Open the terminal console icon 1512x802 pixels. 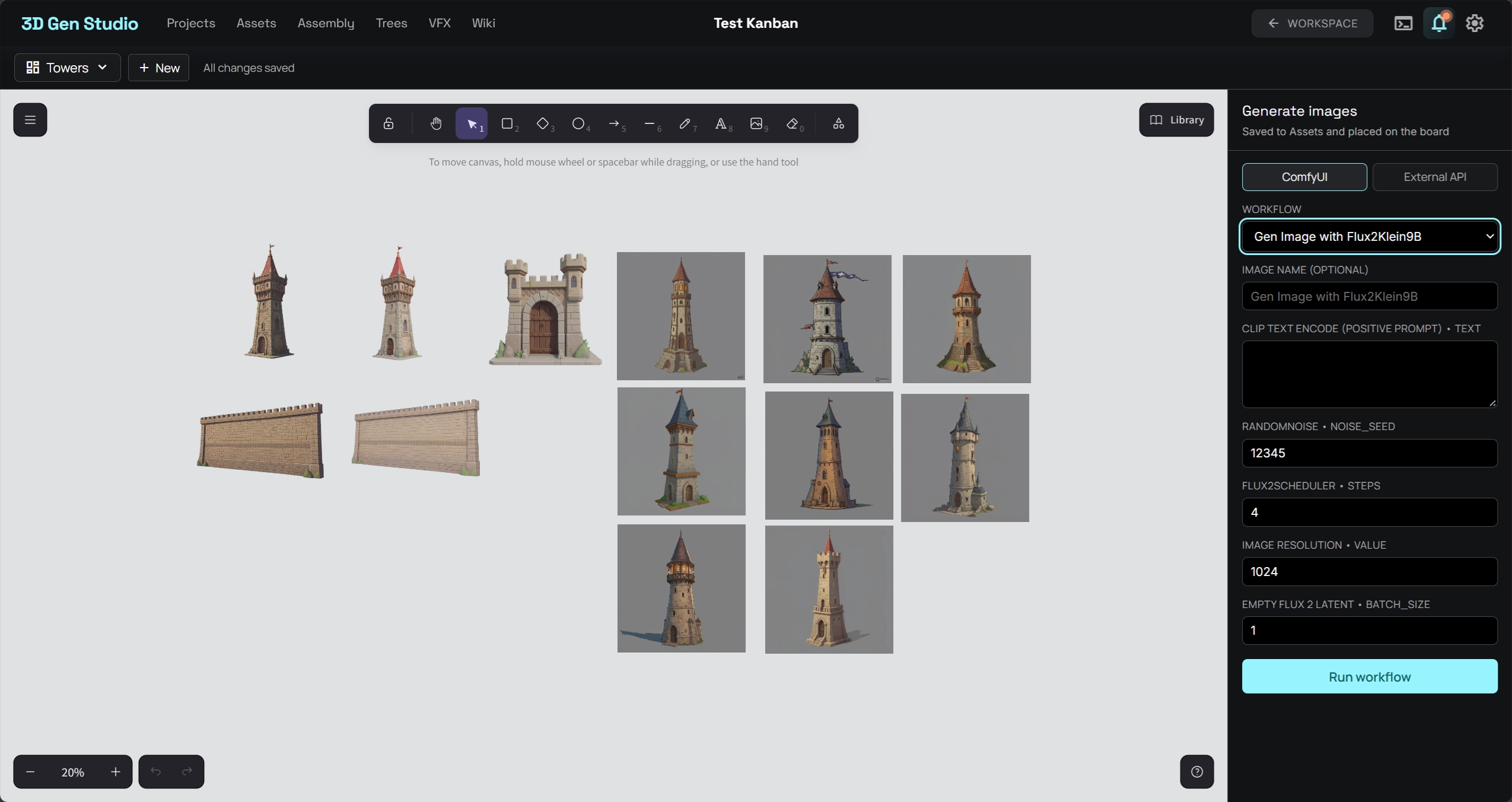pyautogui.click(x=1403, y=23)
